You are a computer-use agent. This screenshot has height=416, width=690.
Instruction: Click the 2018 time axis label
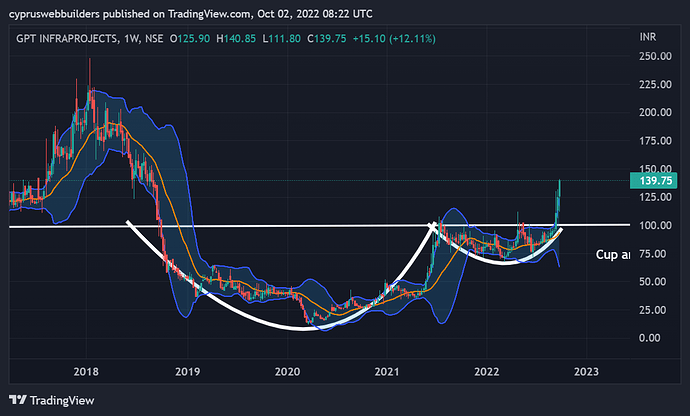tap(86, 372)
